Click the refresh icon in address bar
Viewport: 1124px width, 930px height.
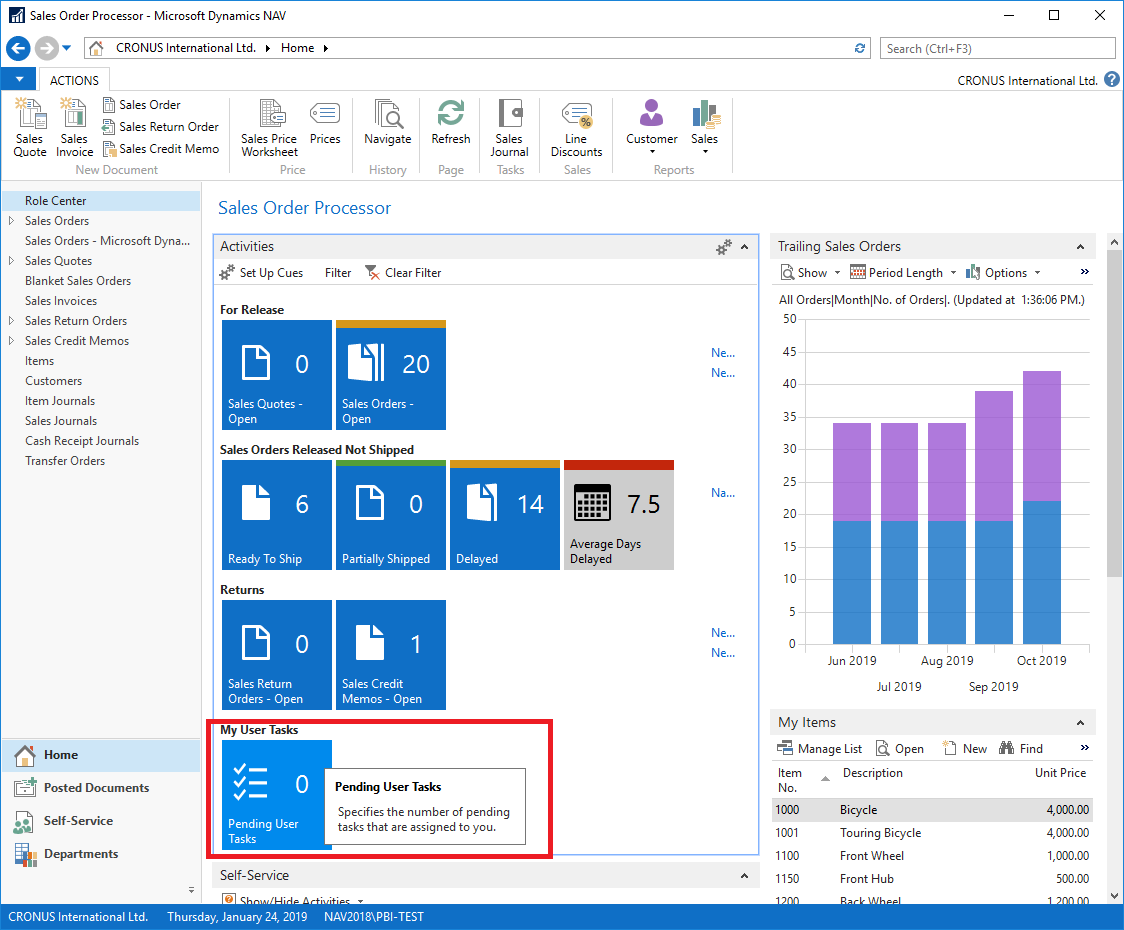click(x=859, y=48)
